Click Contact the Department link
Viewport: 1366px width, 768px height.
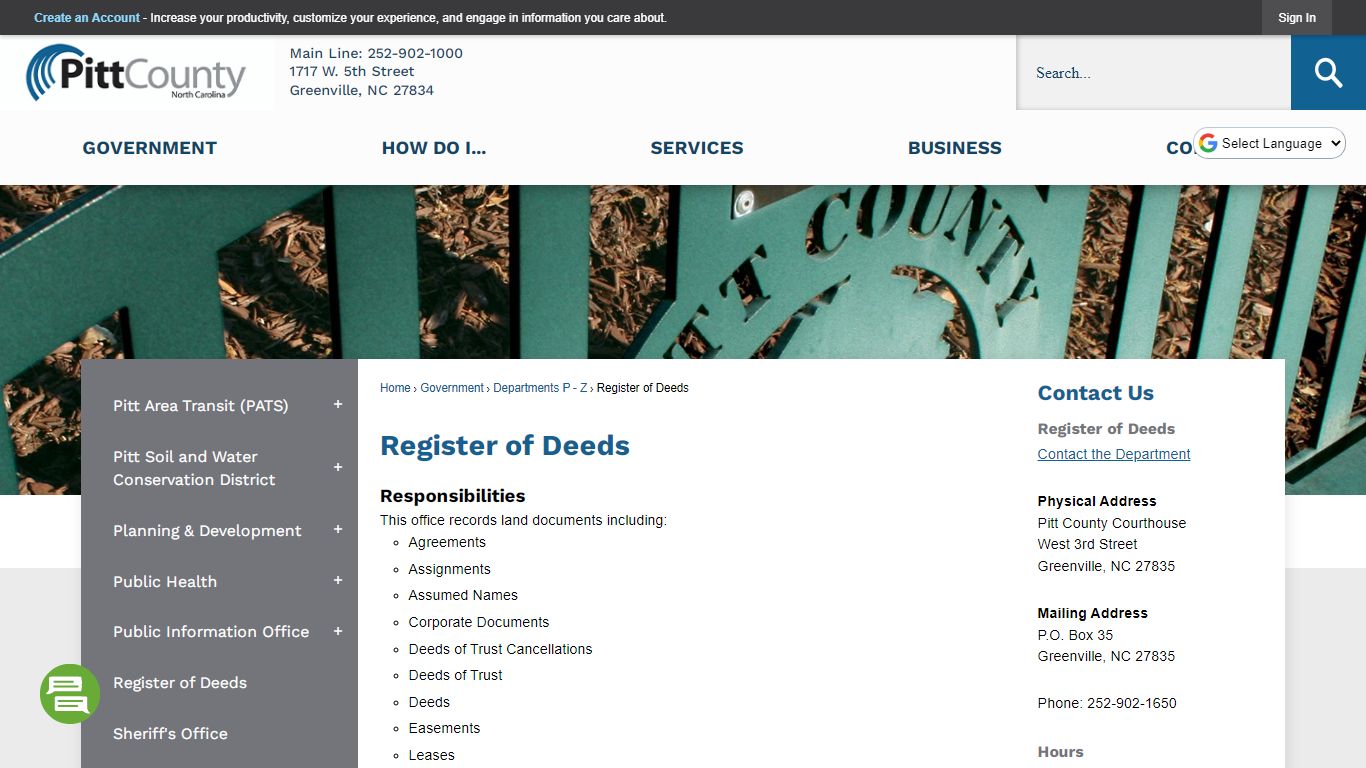[1114, 454]
